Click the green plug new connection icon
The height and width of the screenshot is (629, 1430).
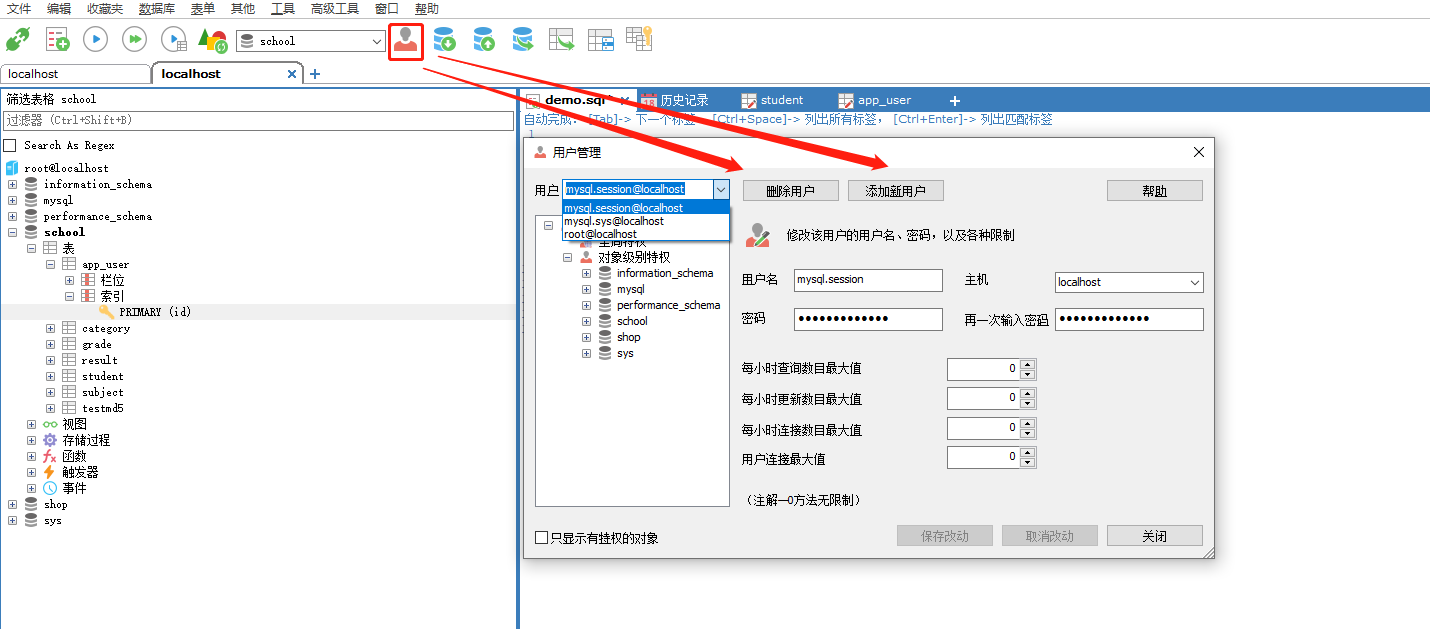pyautogui.click(x=18, y=40)
